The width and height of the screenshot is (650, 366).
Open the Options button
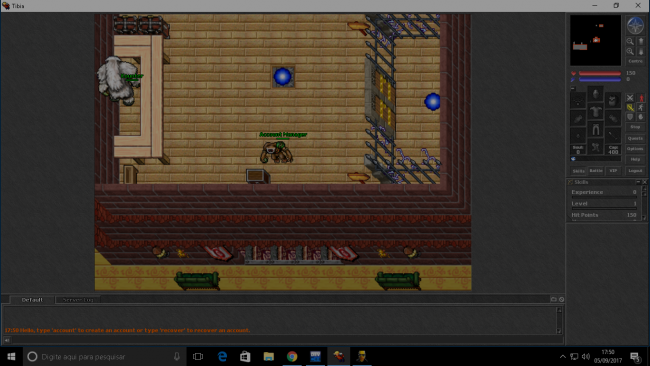pyautogui.click(x=635, y=148)
